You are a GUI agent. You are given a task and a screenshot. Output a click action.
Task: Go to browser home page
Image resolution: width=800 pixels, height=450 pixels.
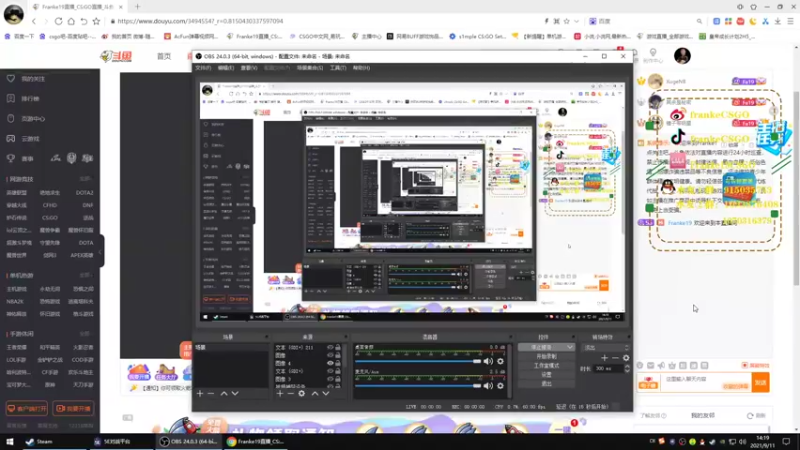click(71, 21)
